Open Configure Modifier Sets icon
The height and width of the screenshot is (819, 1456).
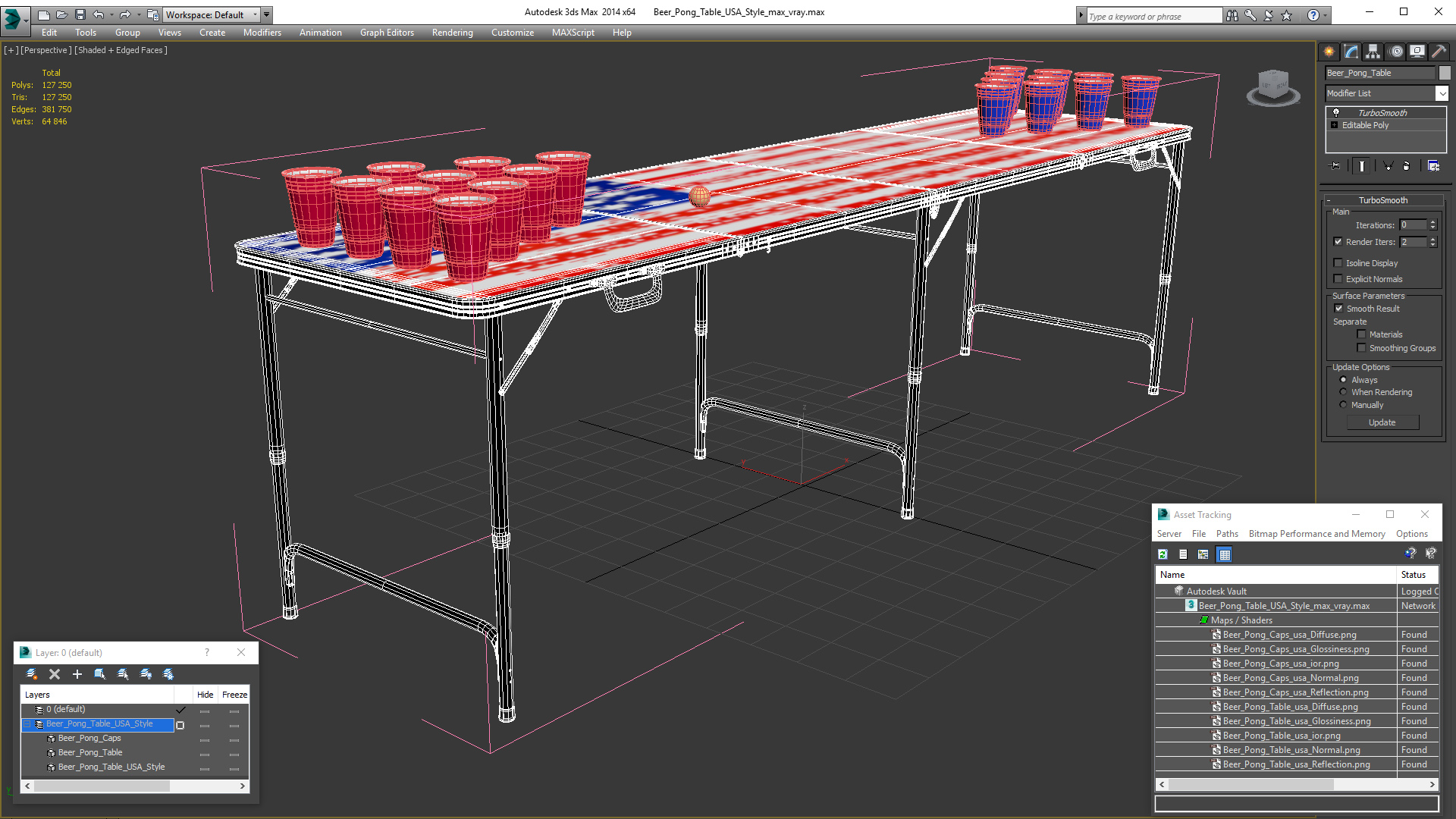point(1433,165)
